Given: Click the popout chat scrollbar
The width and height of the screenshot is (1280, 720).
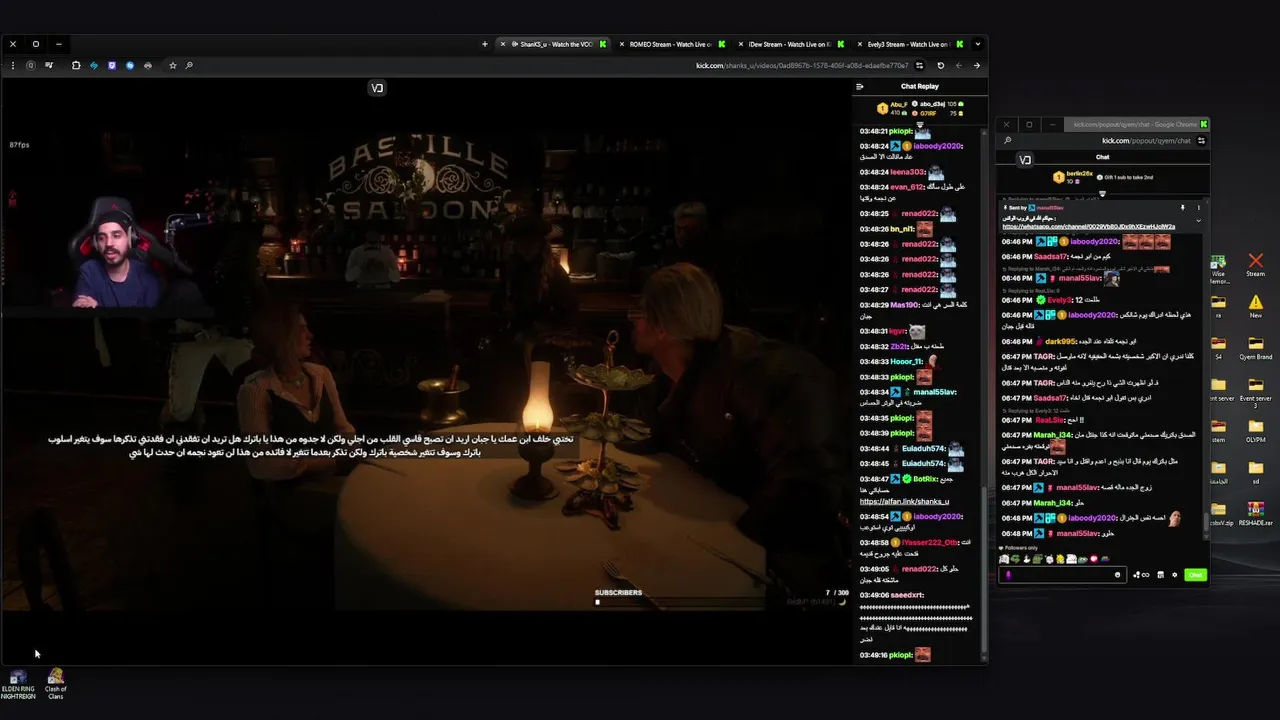Looking at the screenshot, I should click(x=1205, y=521).
